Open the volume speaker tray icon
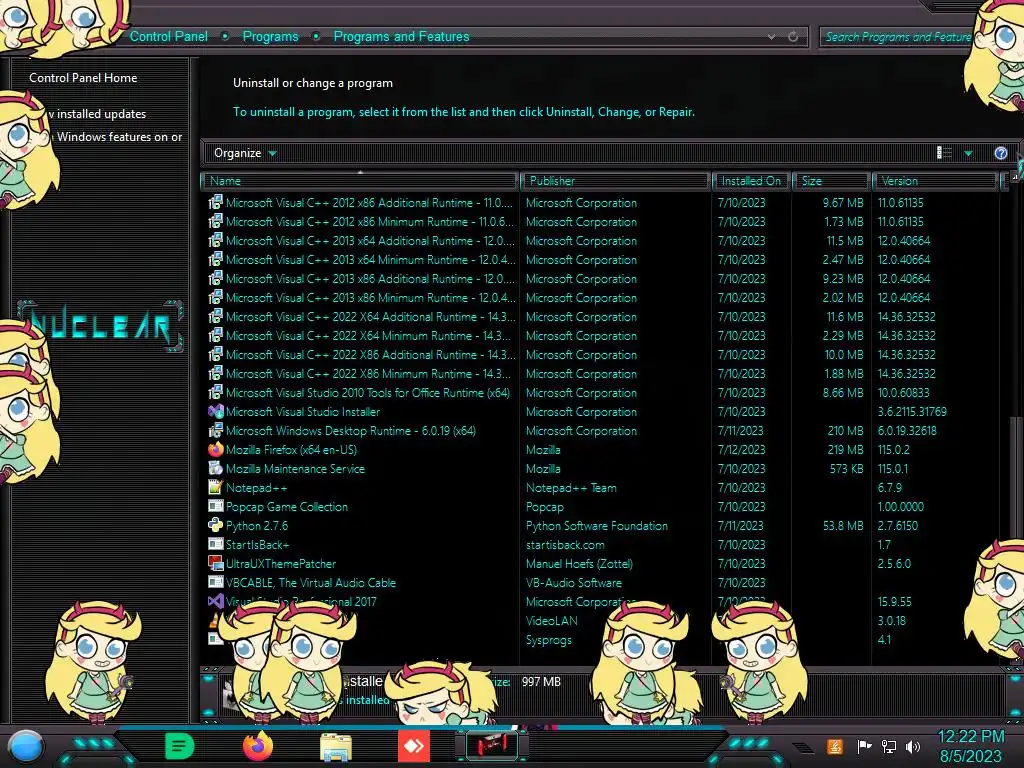The height and width of the screenshot is (768, 1024). click(913, 746)
